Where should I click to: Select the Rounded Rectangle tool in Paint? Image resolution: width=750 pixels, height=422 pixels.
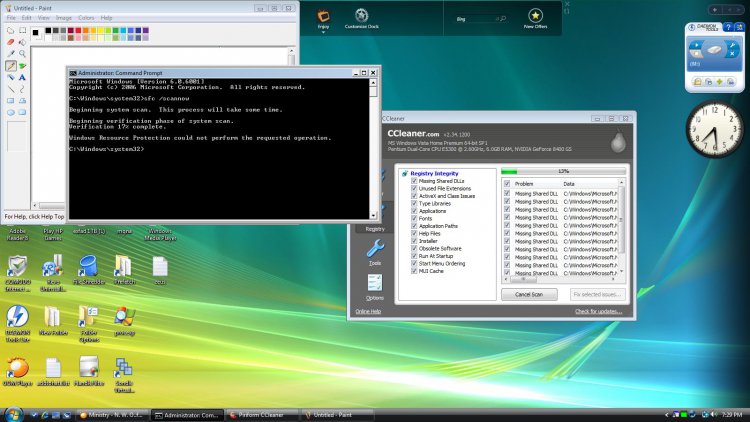22,112
